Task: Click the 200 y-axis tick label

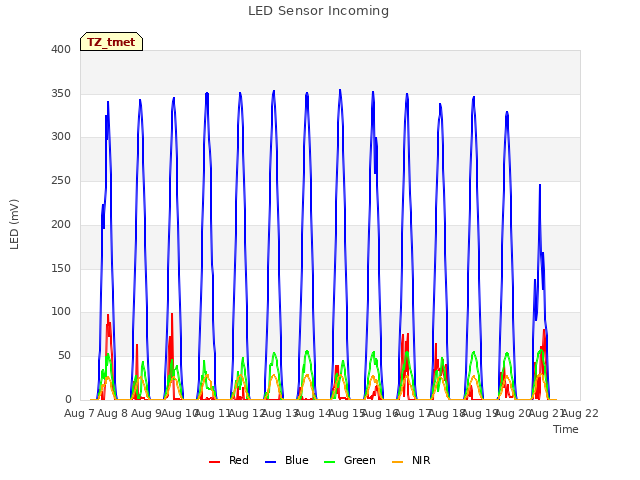Action: pyautogui.click(x=61, y=224)
